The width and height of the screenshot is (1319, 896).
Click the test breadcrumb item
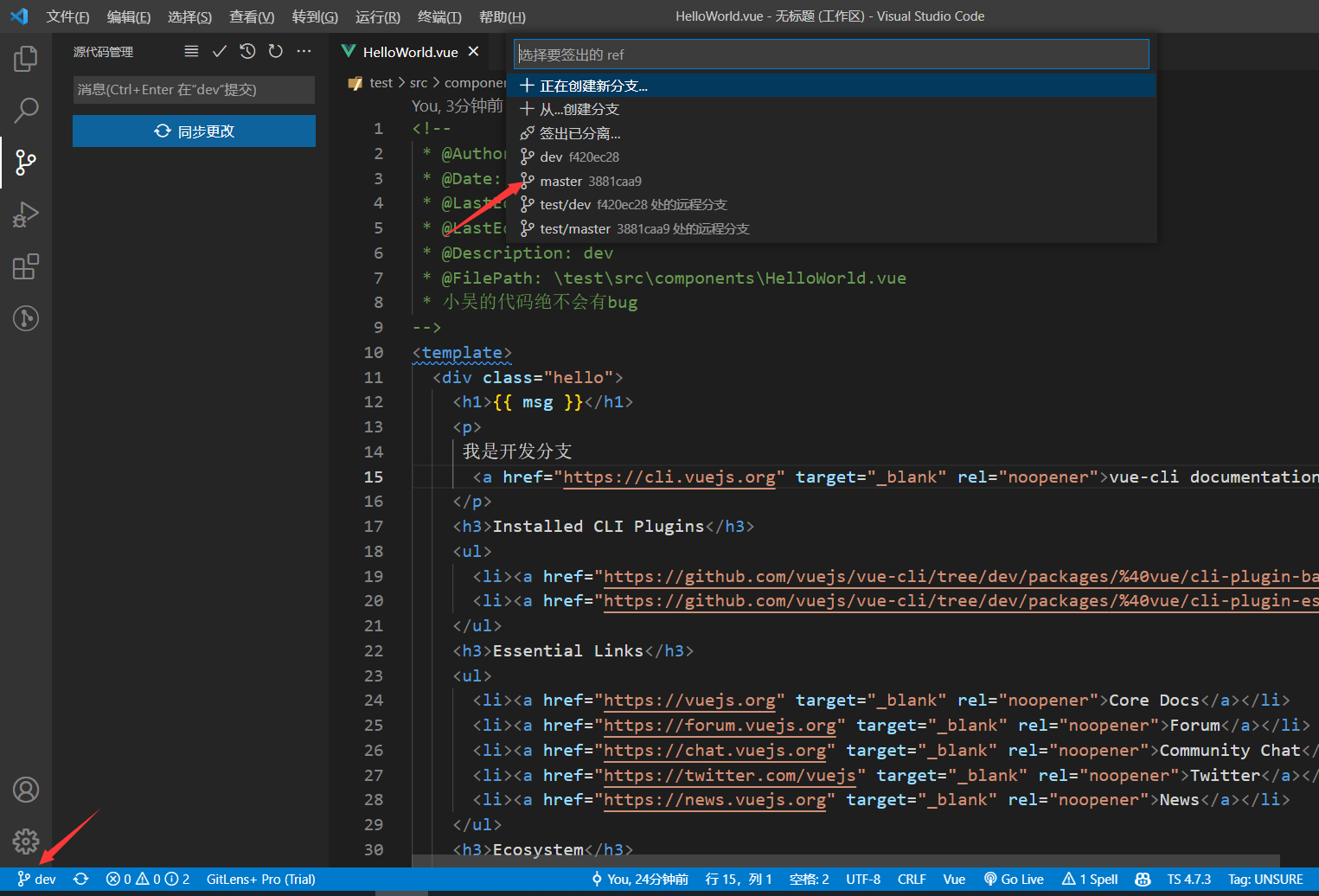[381, 83]
